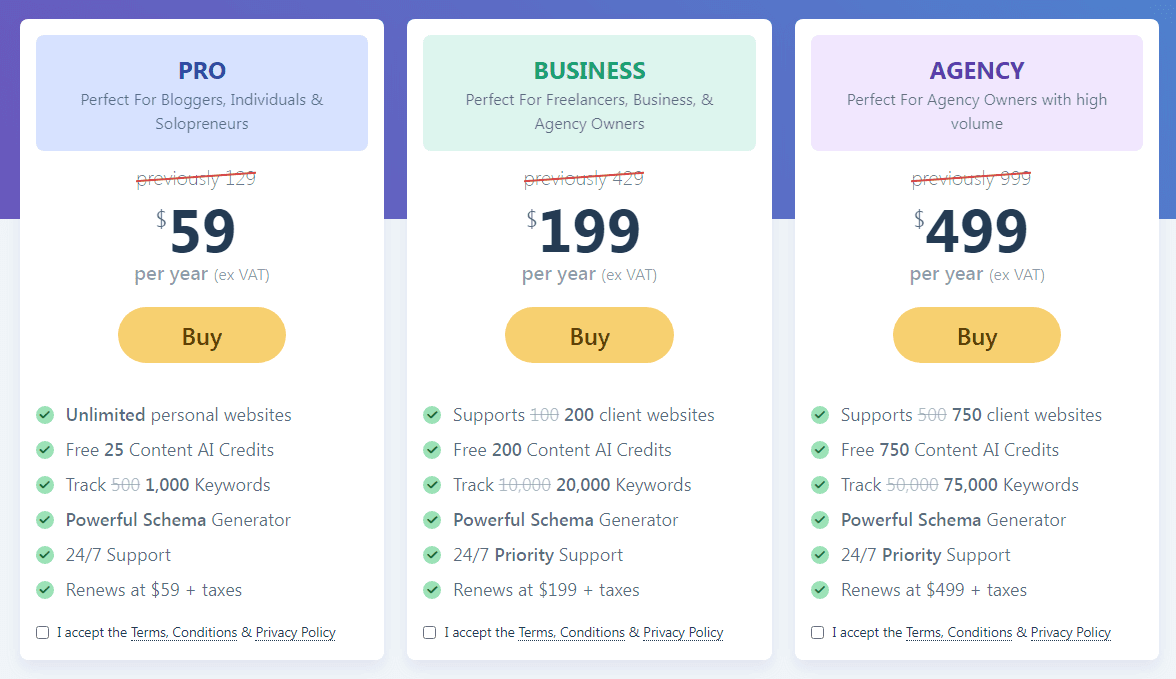Viewport: 1176px width, 679px height.
Task: Accept Terms and Conditions for the PRO plan
Action: (42, 631)
